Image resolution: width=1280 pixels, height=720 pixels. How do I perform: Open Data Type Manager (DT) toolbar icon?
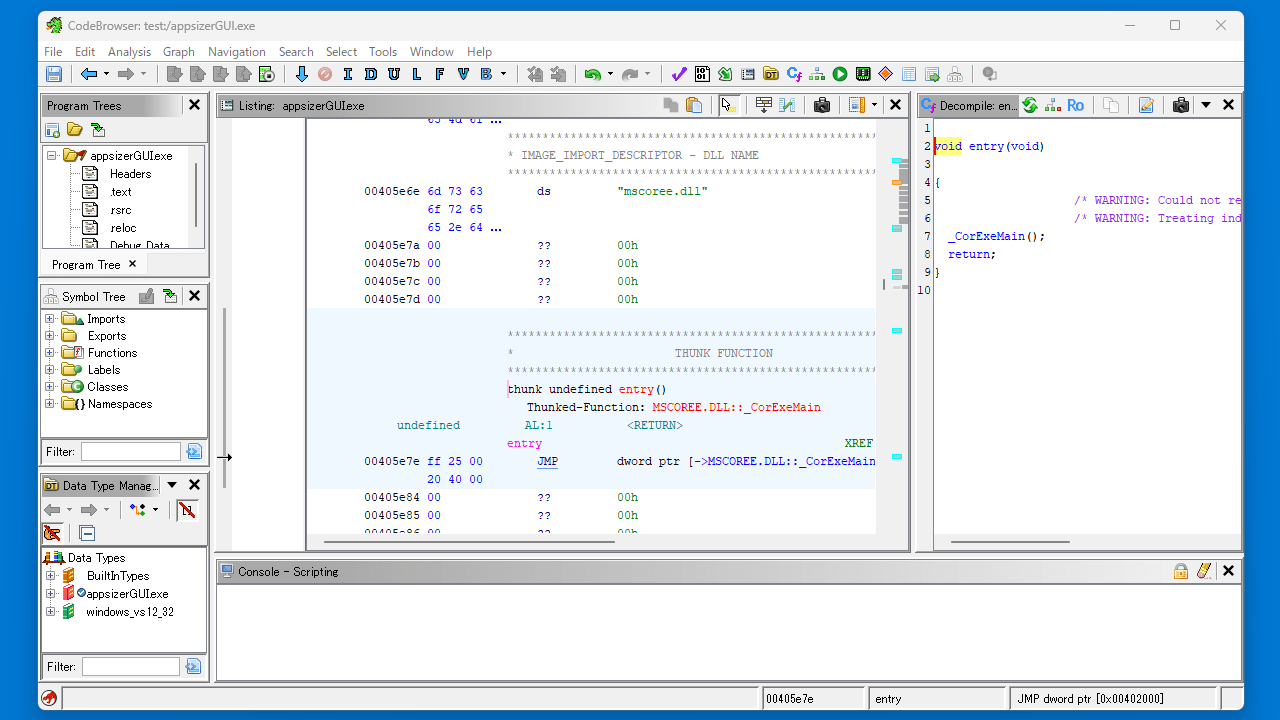click(x=771, y=74)
